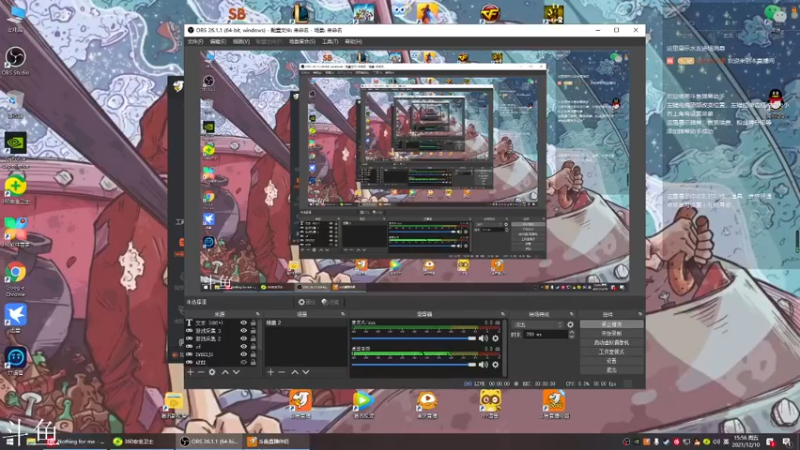Switch to the OBS 26.1.1 taskbar item
This screenshot has height=450, width=800.
pos(209,441)
